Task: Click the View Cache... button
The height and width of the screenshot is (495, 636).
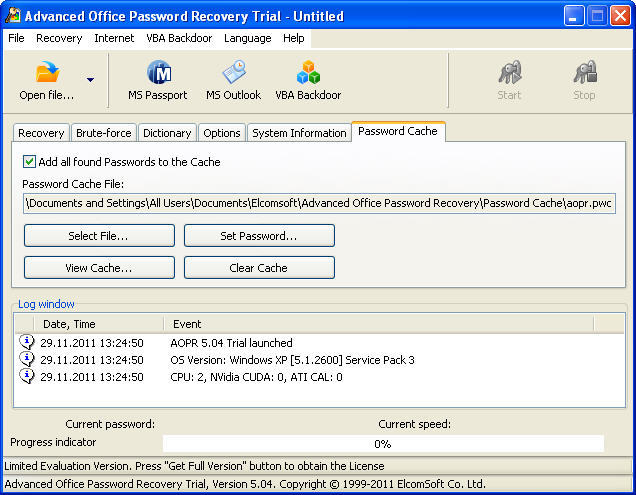Action: tap(99, 268)
